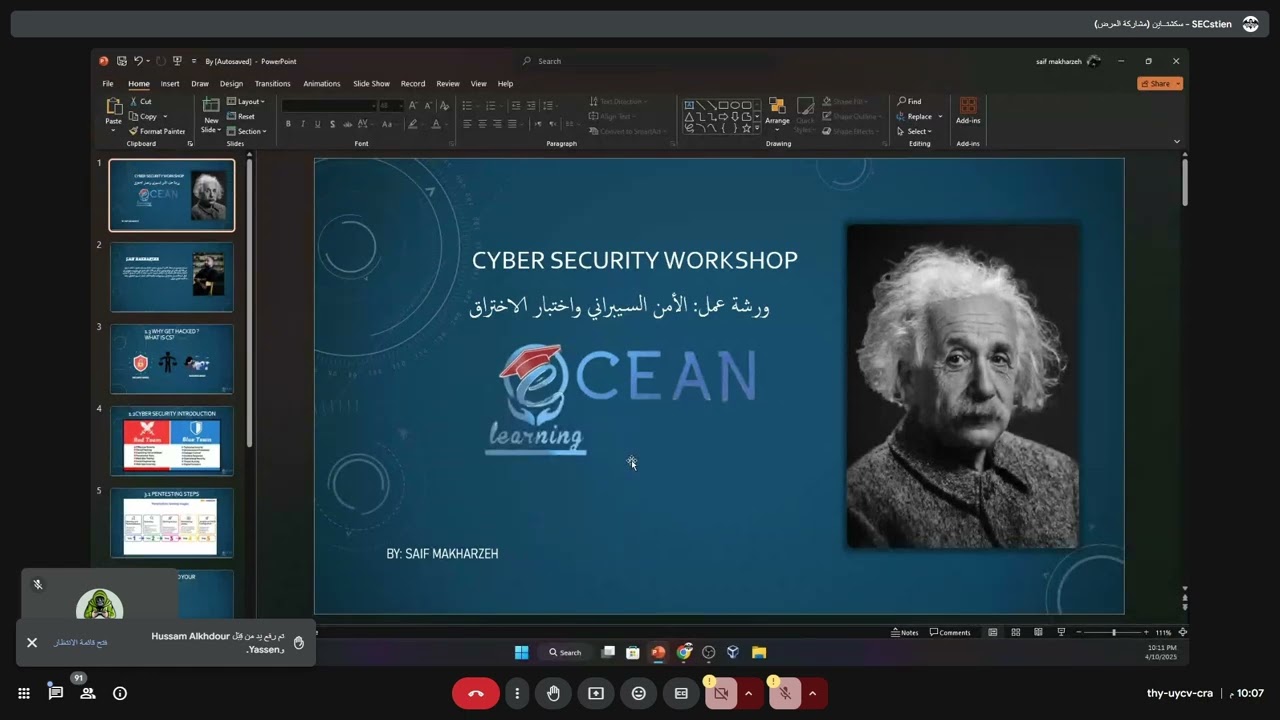Open the Add-ins grid icon
The height and width of the screenshot is (720, 1280).
click(x=968, y=105)
